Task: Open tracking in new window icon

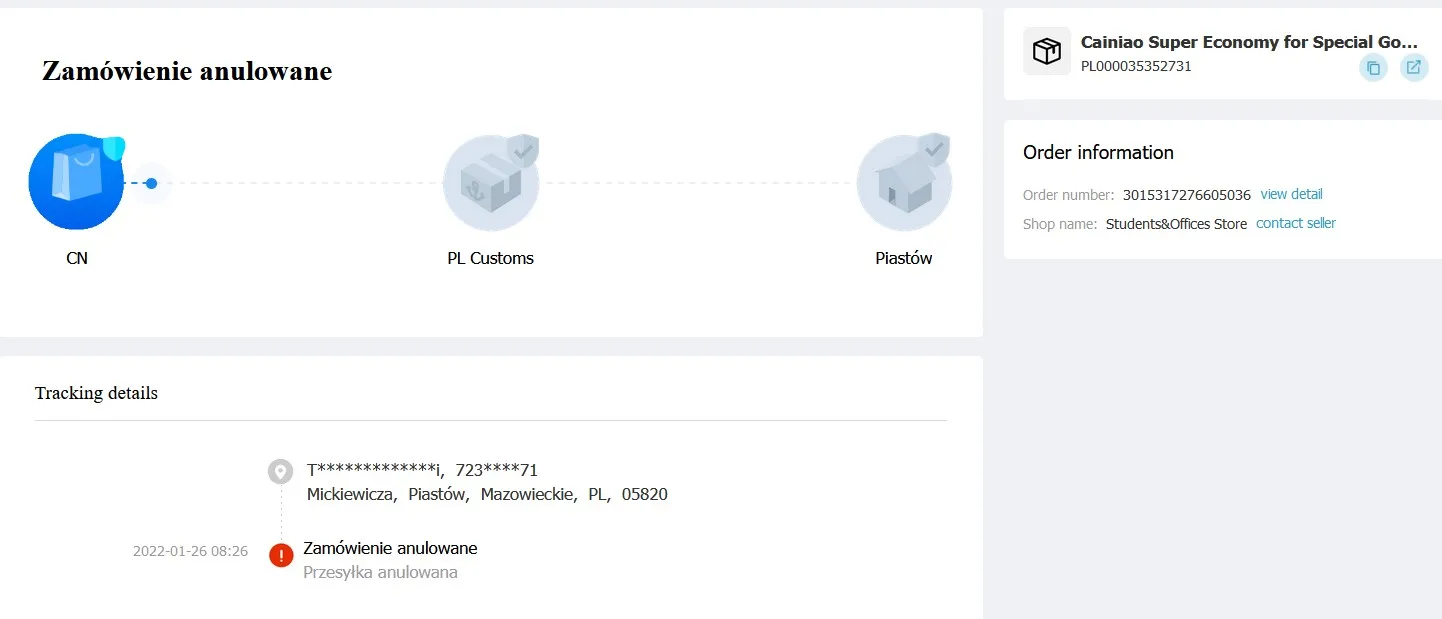Action: [1413, 68]
